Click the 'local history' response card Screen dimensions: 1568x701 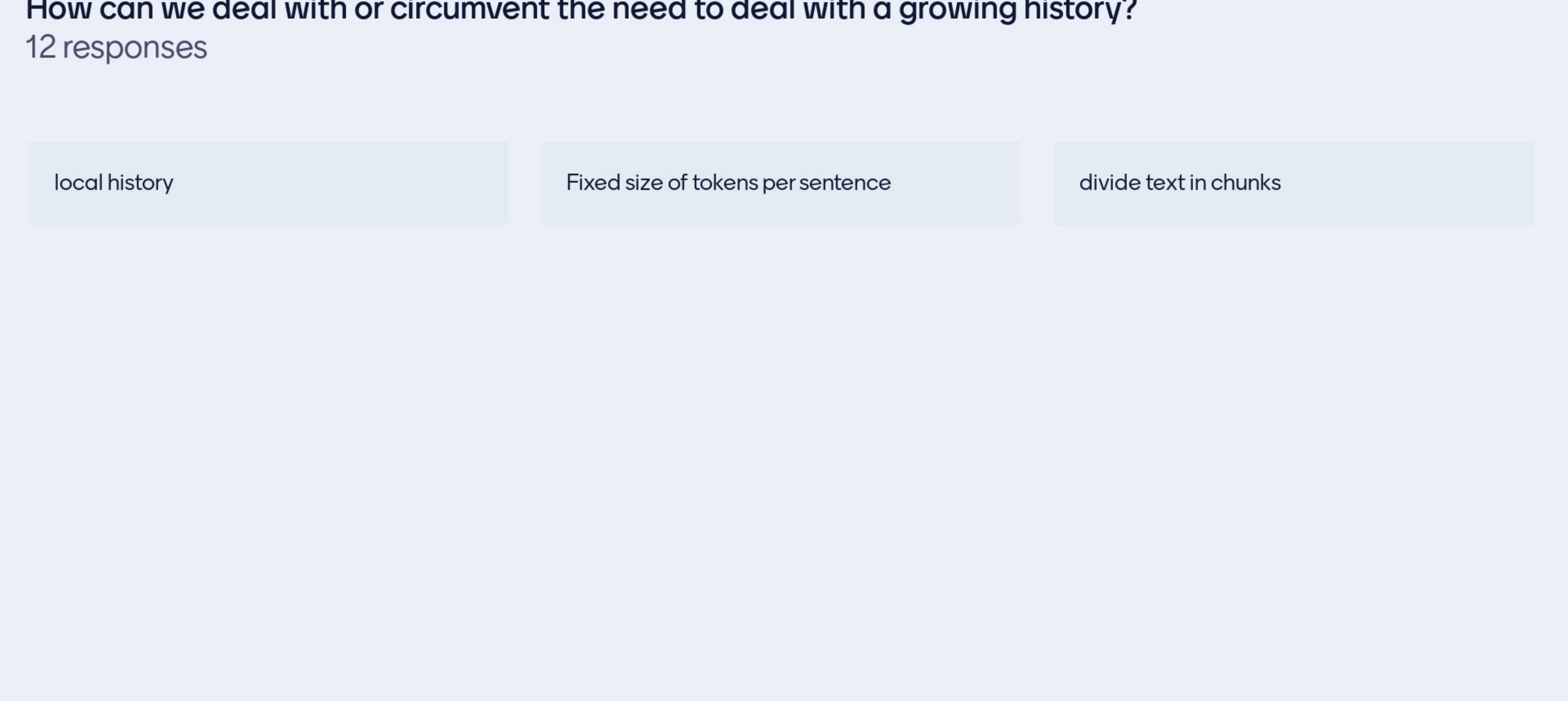(x=268, y=184)
